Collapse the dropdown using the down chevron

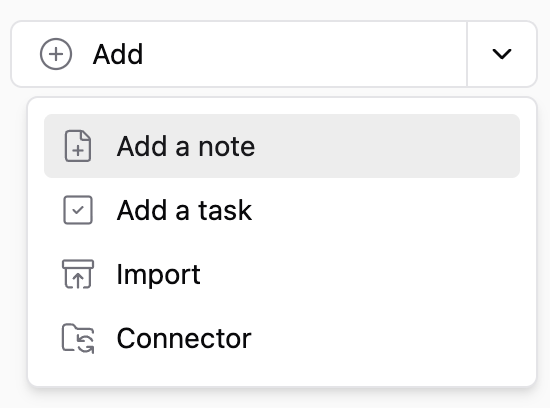point(502,54)
